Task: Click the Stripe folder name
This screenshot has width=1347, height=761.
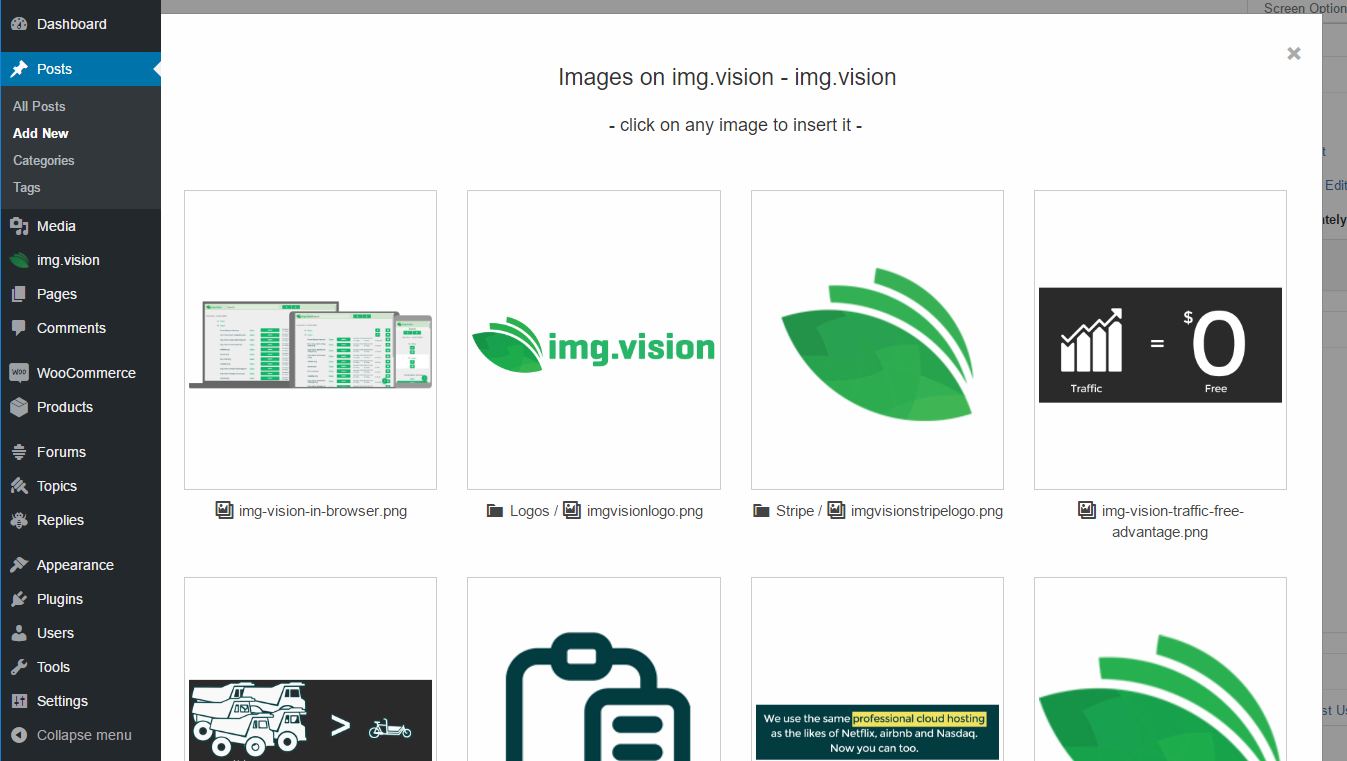Action: (x=795, y=511)
